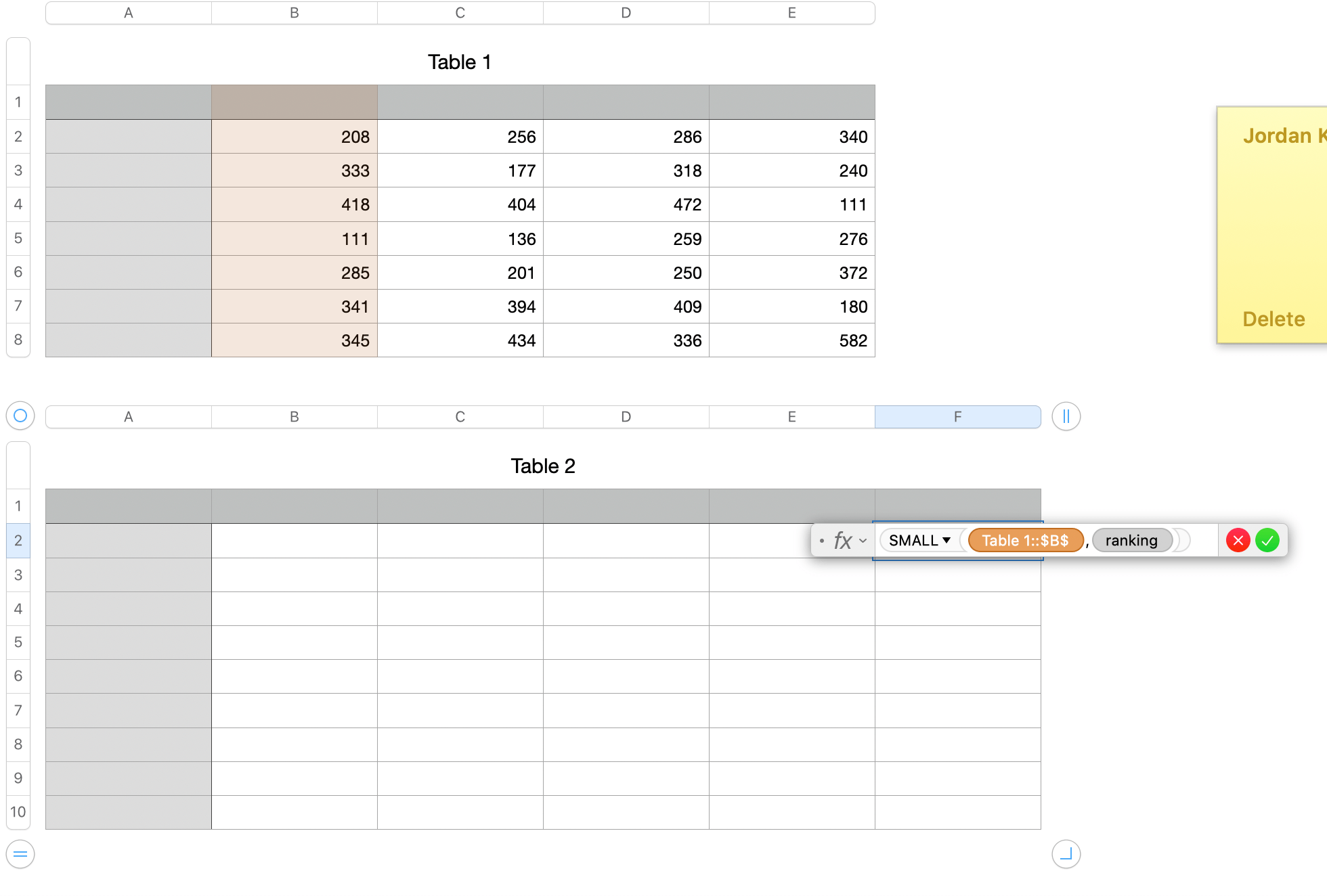
Task: Click the column options icon beside column F header
Action: pyautogui.click(x=1066, y=416)
